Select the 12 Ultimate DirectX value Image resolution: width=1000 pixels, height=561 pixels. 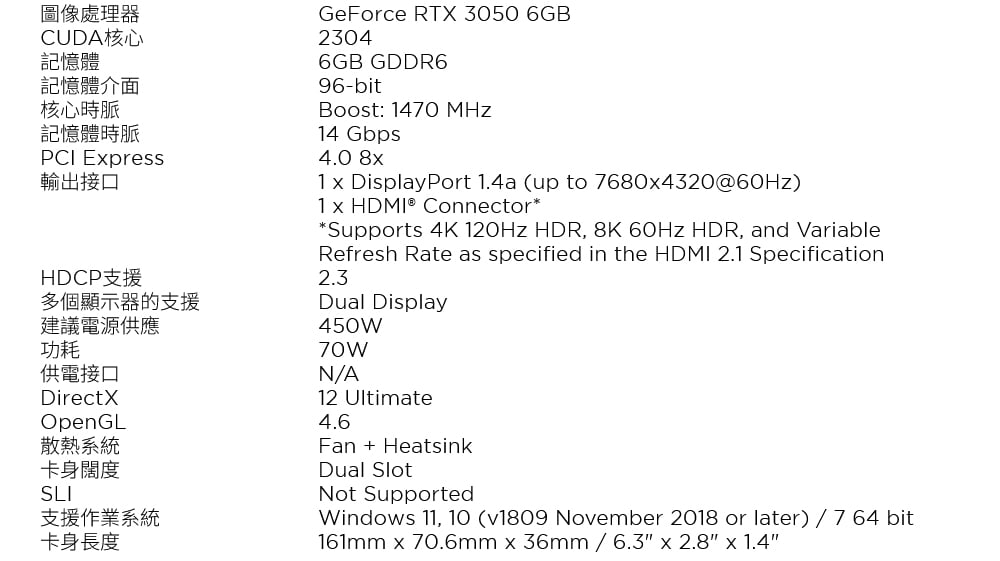click(x=375, y=398)
